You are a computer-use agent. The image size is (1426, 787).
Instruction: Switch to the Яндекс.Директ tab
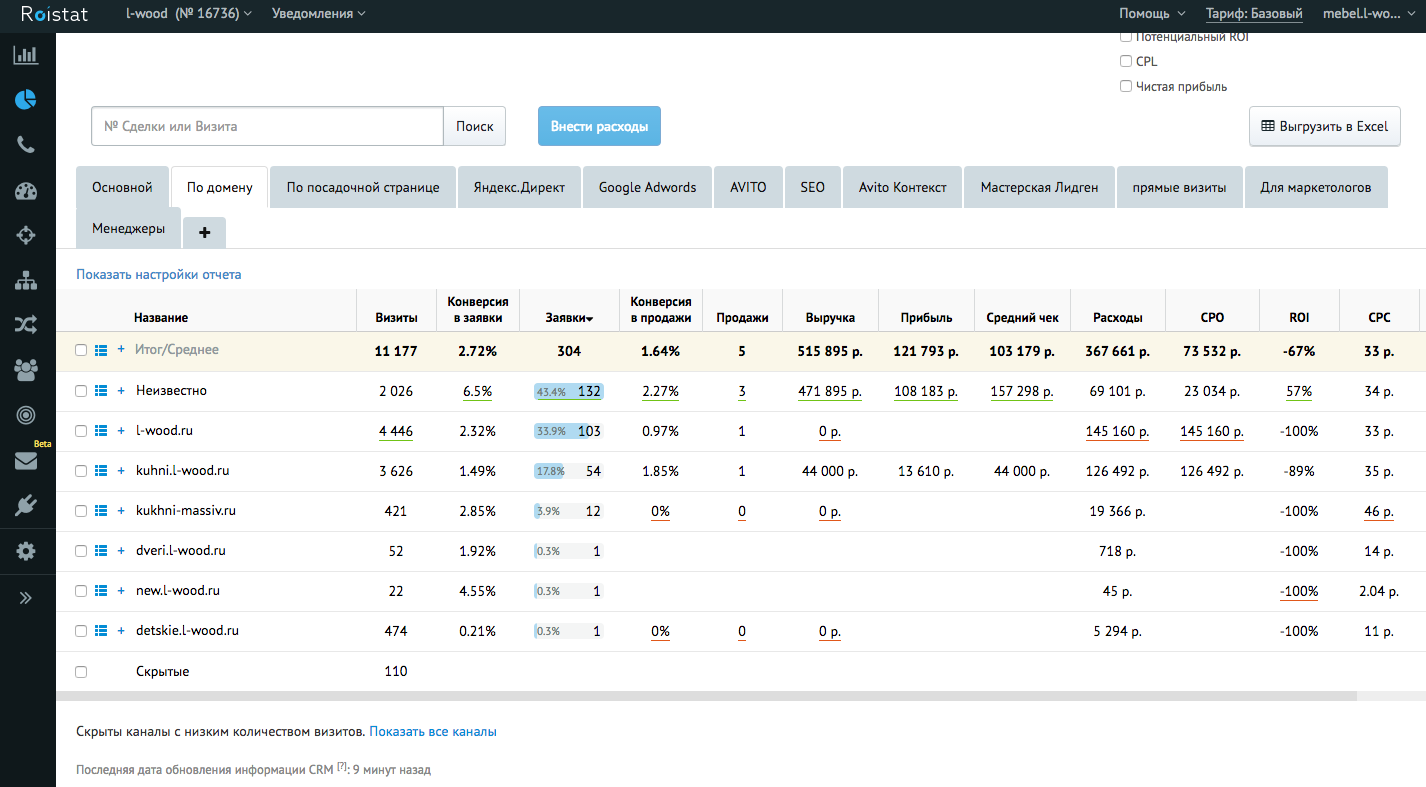tap(519, 187)
